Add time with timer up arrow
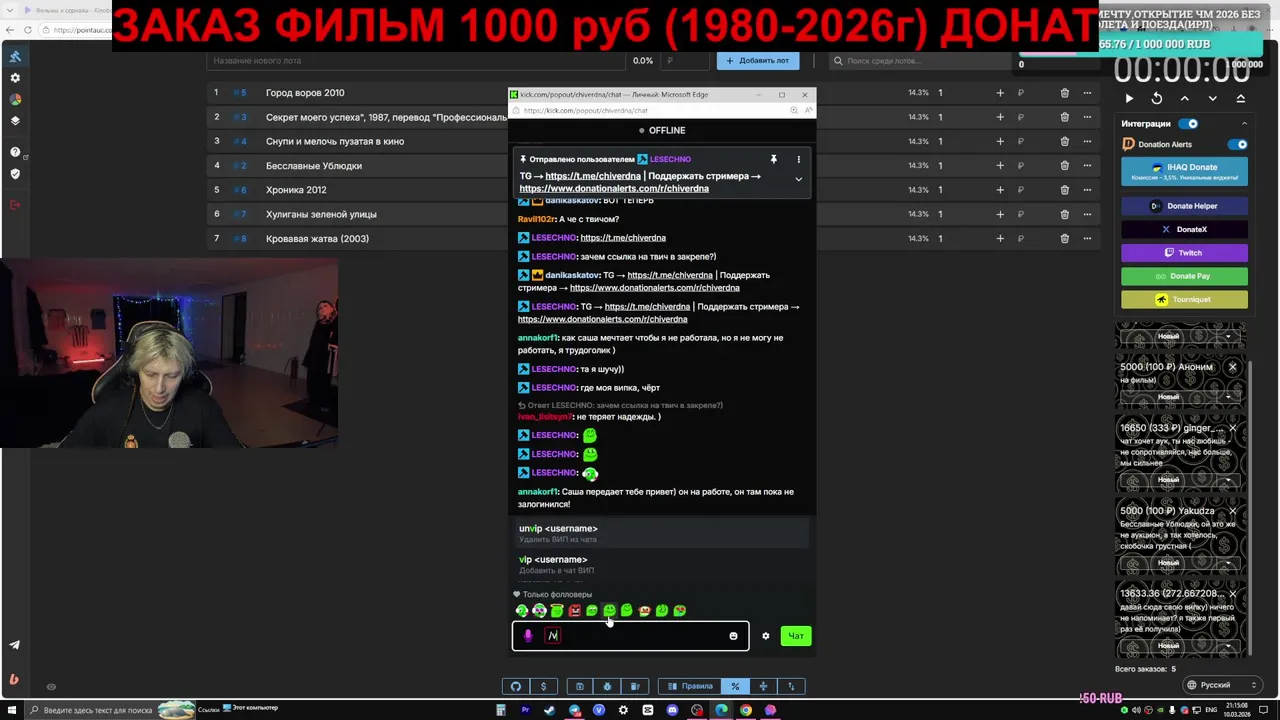This screenshot has height=720, width=1280. pos(1185,98)
